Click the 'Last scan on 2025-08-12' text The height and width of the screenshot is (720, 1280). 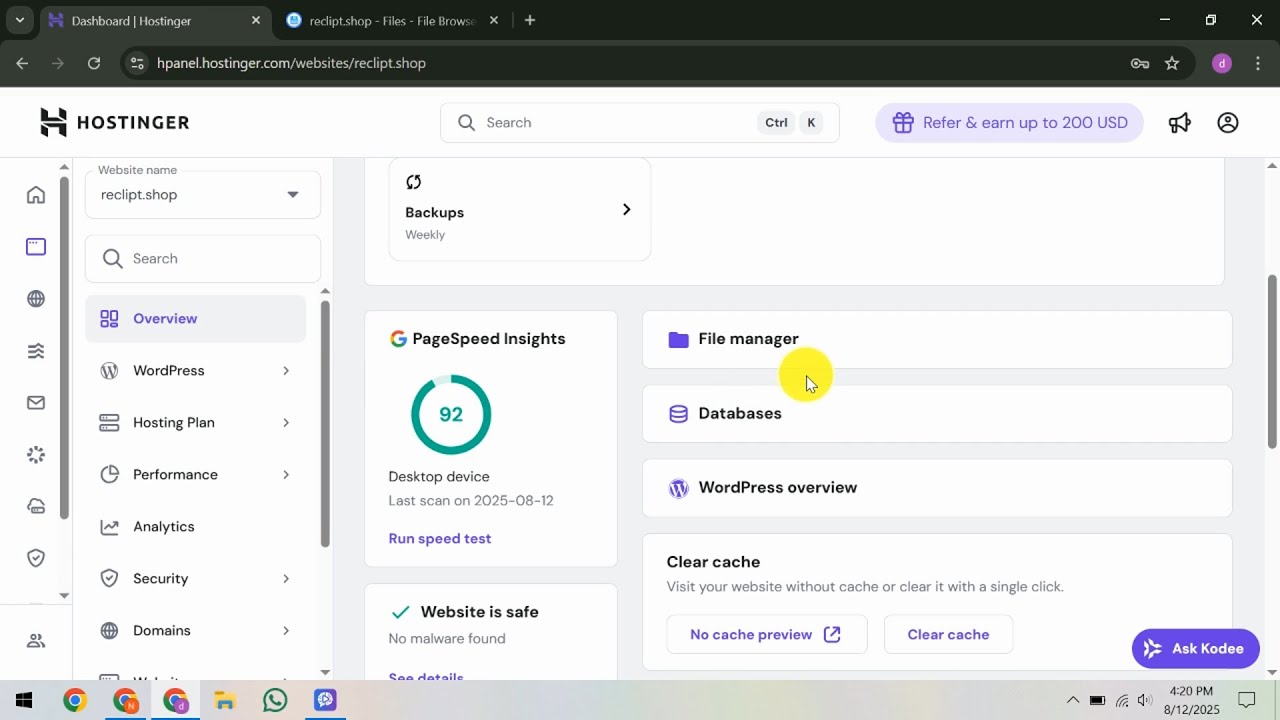point(471,500)
